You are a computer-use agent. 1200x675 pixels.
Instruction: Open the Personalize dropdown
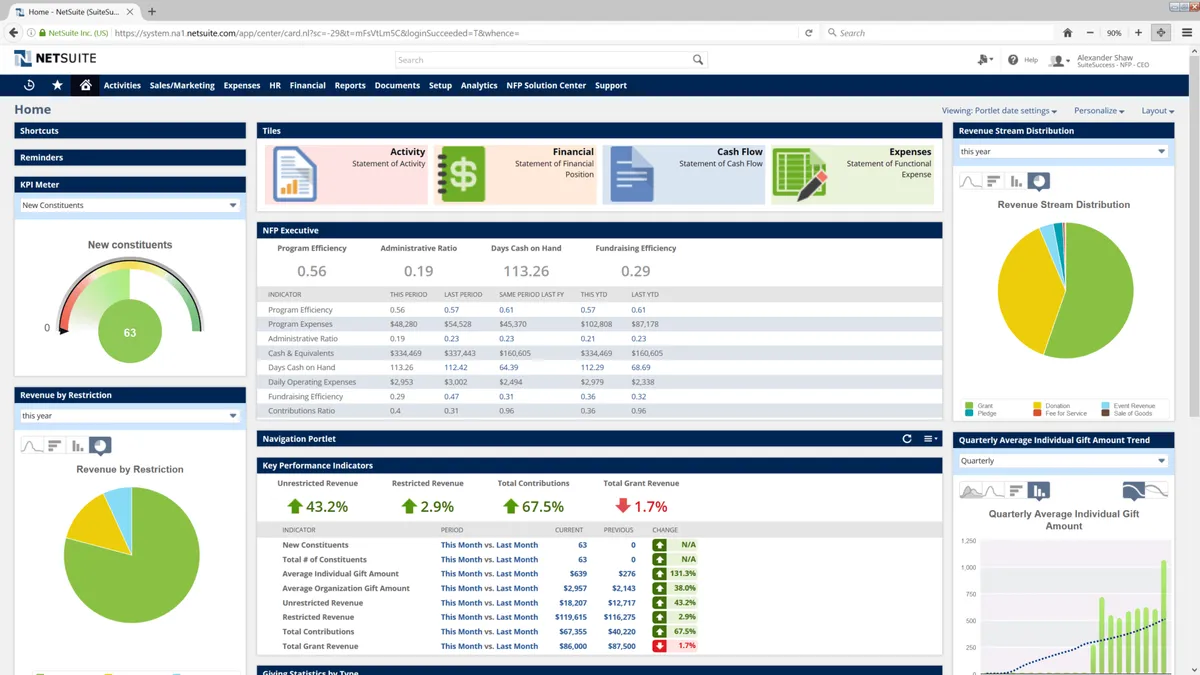[x=1099, y=111]
